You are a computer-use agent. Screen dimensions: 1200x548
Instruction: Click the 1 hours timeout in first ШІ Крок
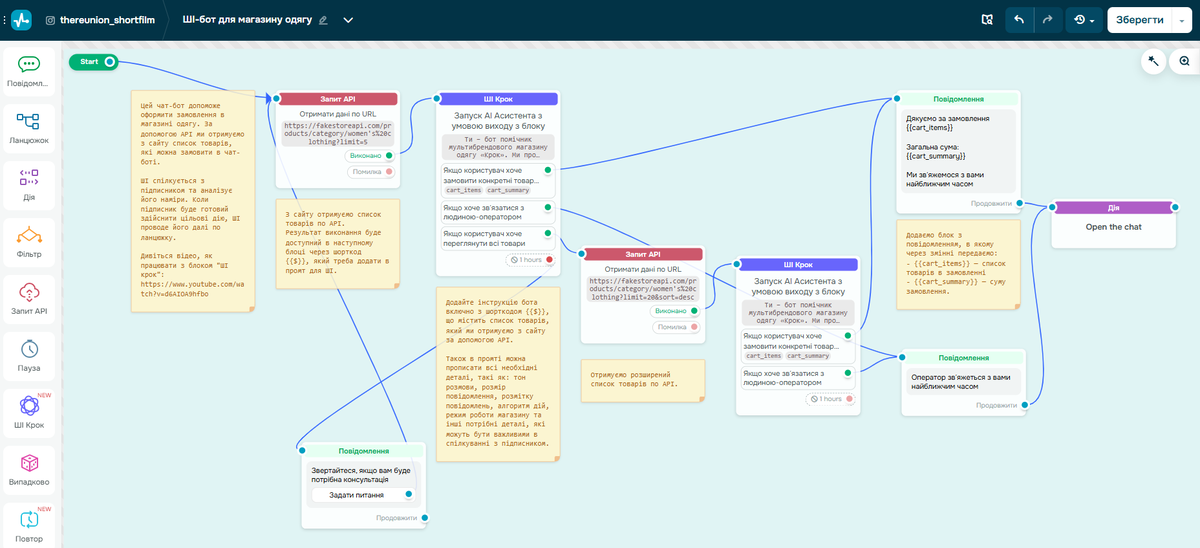[530, 260]
